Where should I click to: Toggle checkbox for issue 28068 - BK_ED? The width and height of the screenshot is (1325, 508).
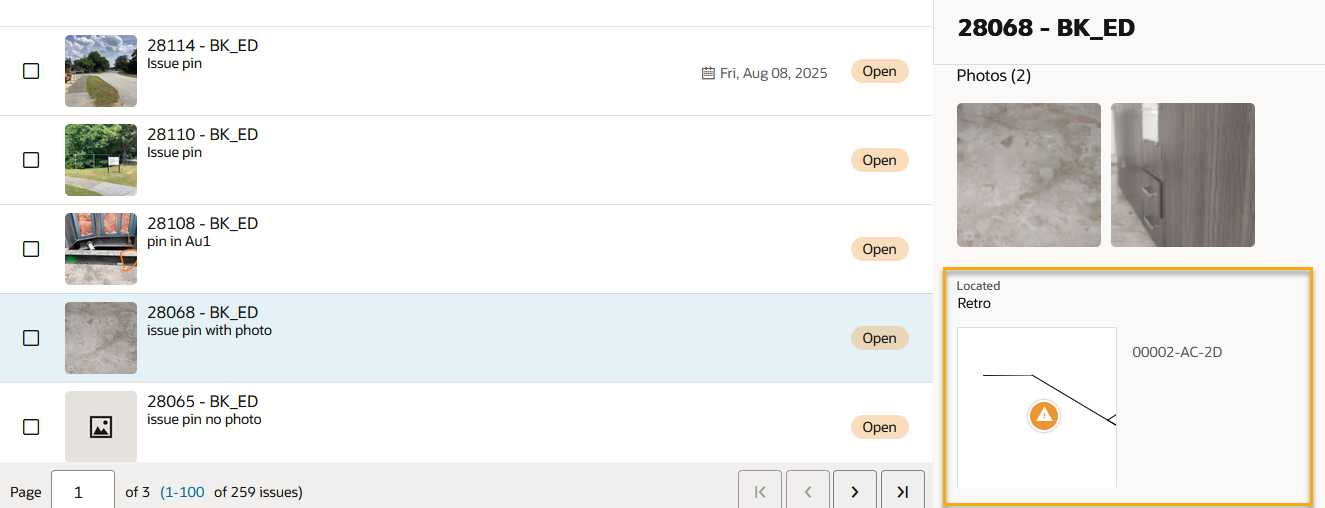point(31,338)
